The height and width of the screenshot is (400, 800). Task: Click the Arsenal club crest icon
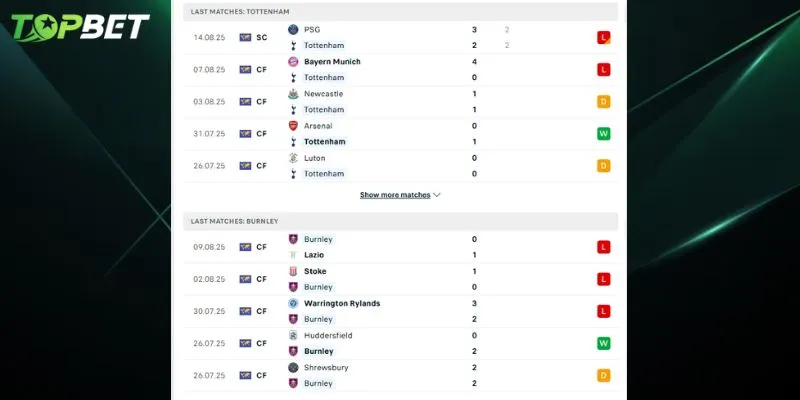click(x=293, y=126)
